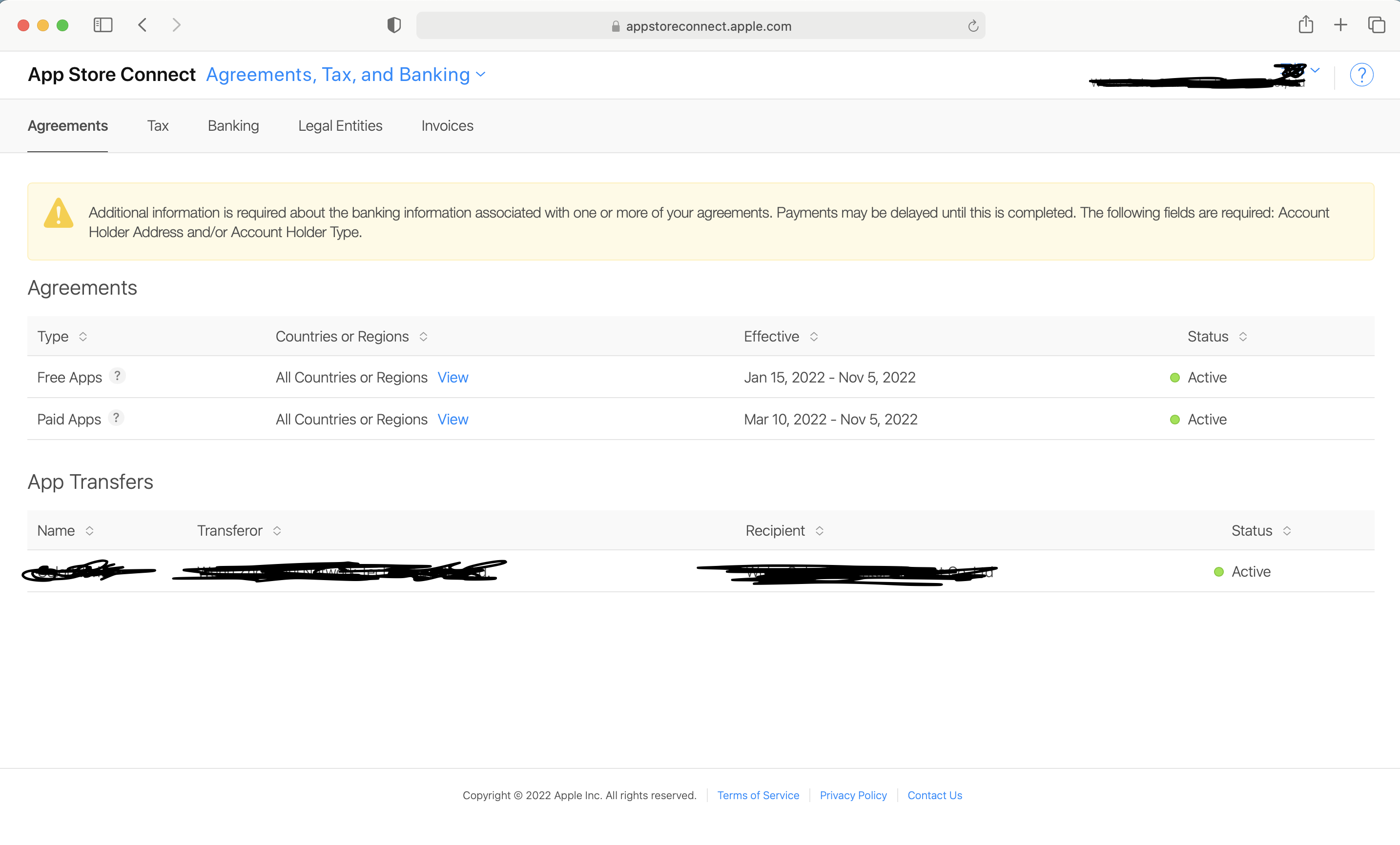The width and height of the screenshot is (1400, 845).
Task: Click the Paid Apps help question mark
Action: (116, 418)
